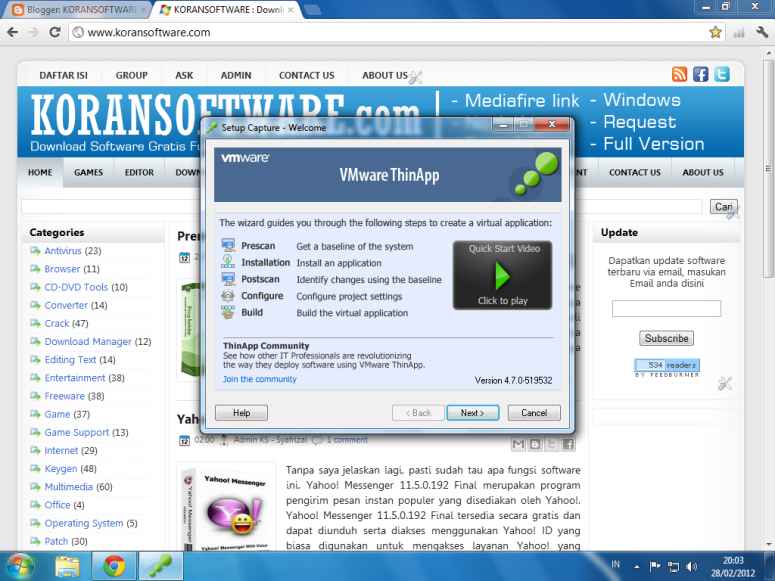The height and width of the screenshot is (581, 775).
Task: Open File Explorer from the taskbar
Action: tap(68, 566)
